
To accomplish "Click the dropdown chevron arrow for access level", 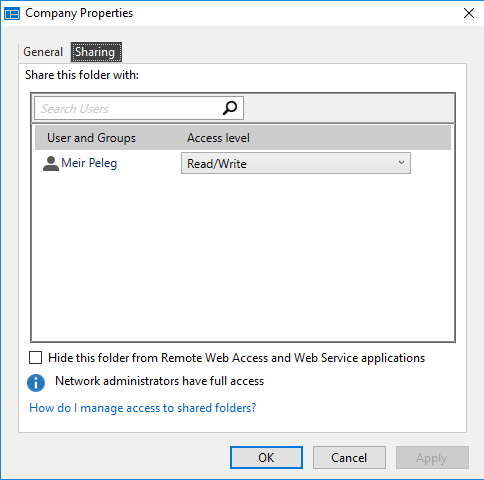I will point(401,163).
